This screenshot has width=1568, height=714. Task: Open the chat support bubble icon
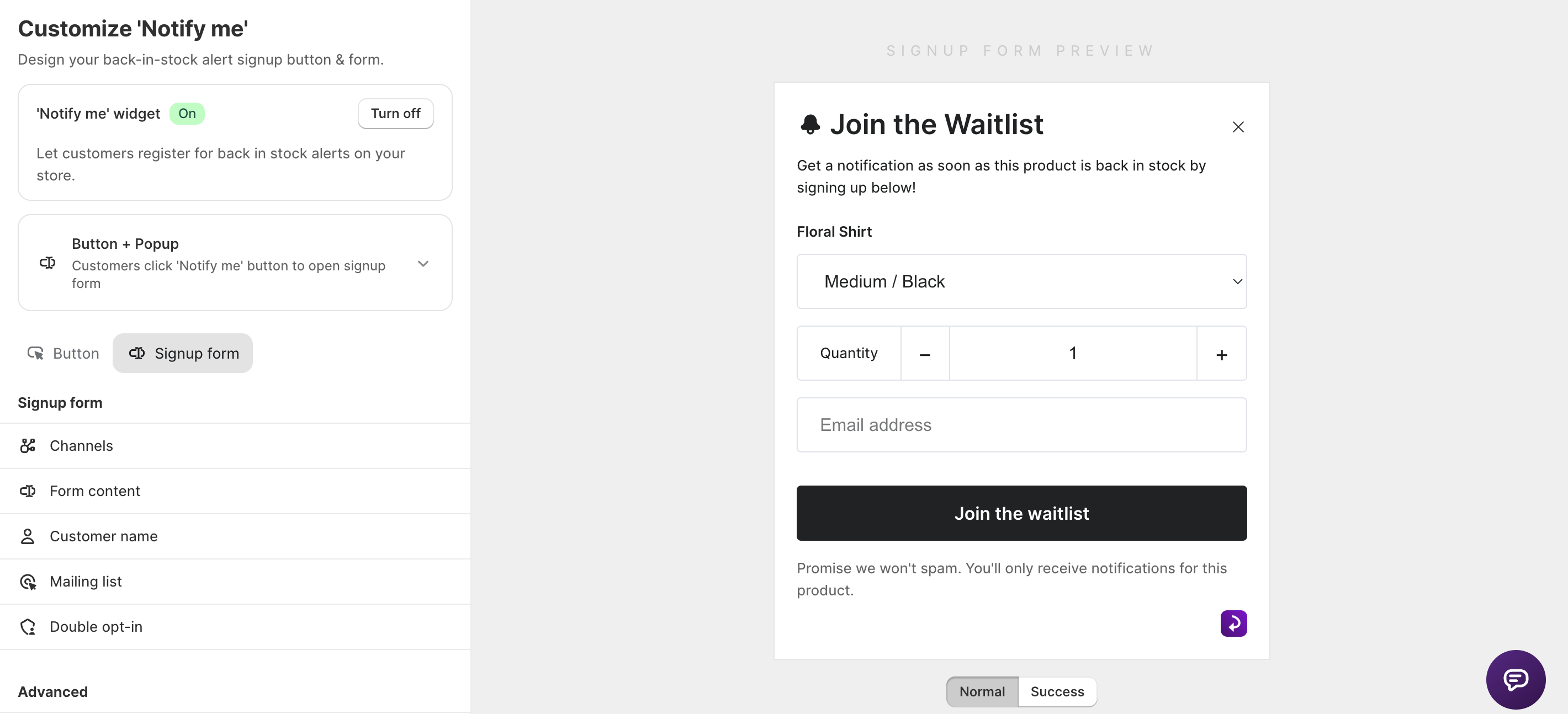pyautogui.click(x=1515, y=679)
